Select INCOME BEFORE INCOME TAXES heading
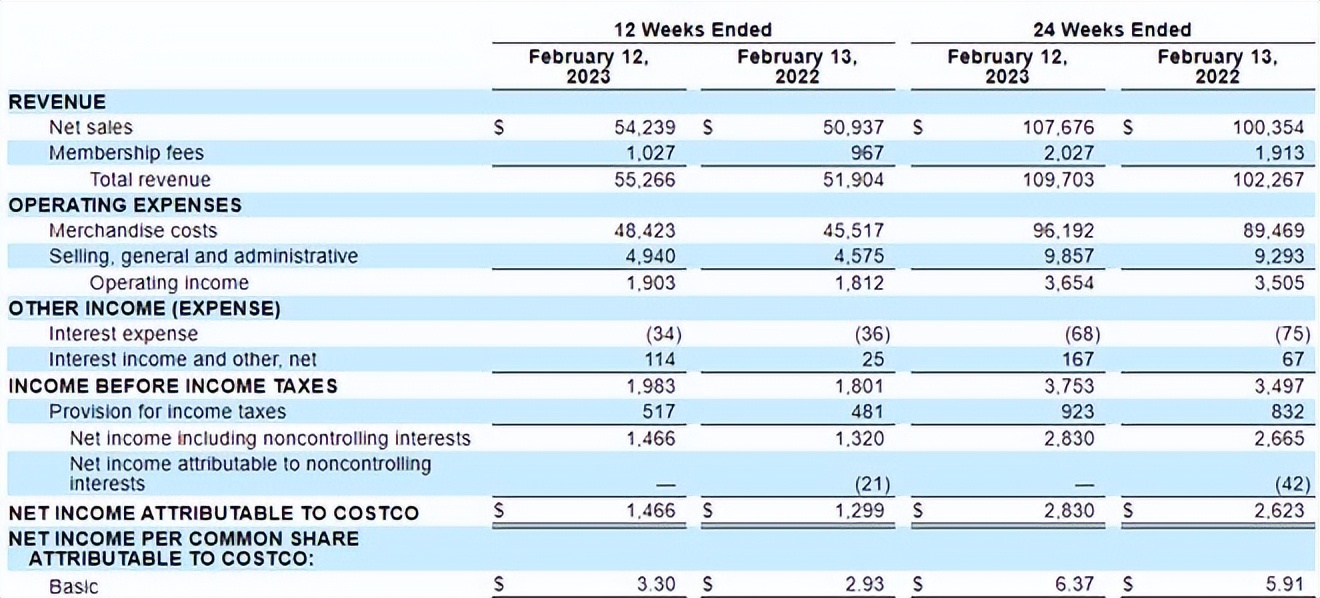The height and width of the screenshot is (598, 1320). tap(173, 386)
